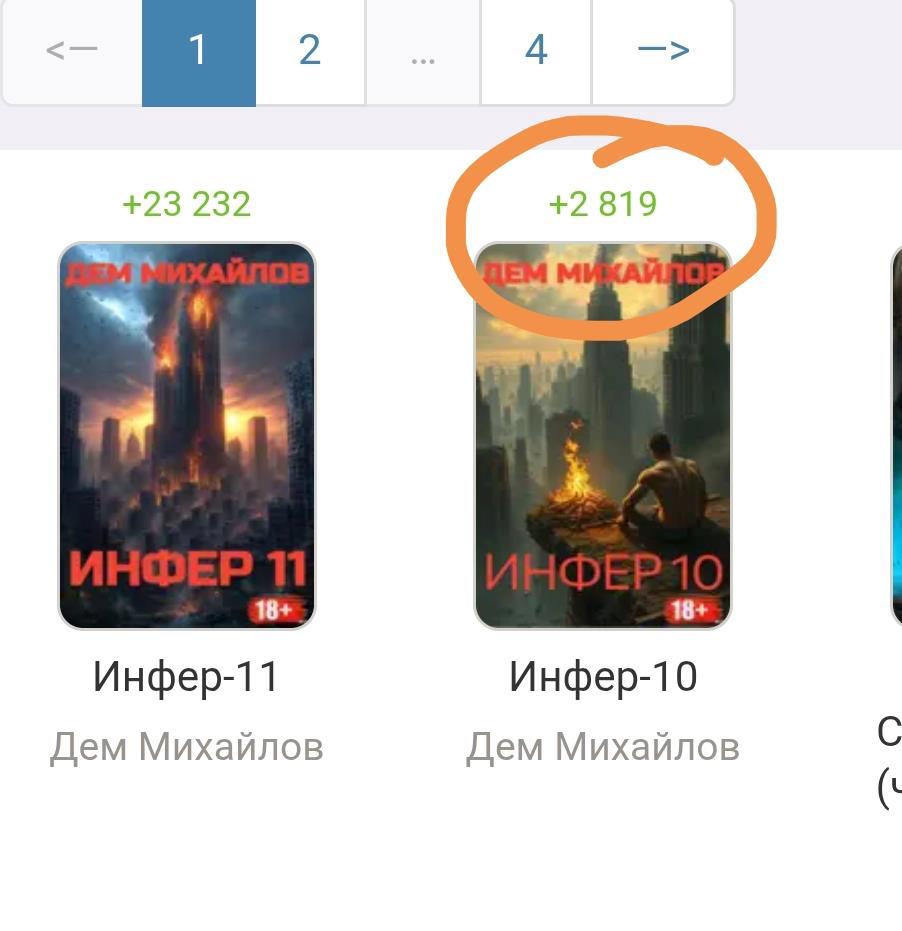Click the burning tower on Инфер 11 cover
The image size is (902, 931).
(190, 380)
